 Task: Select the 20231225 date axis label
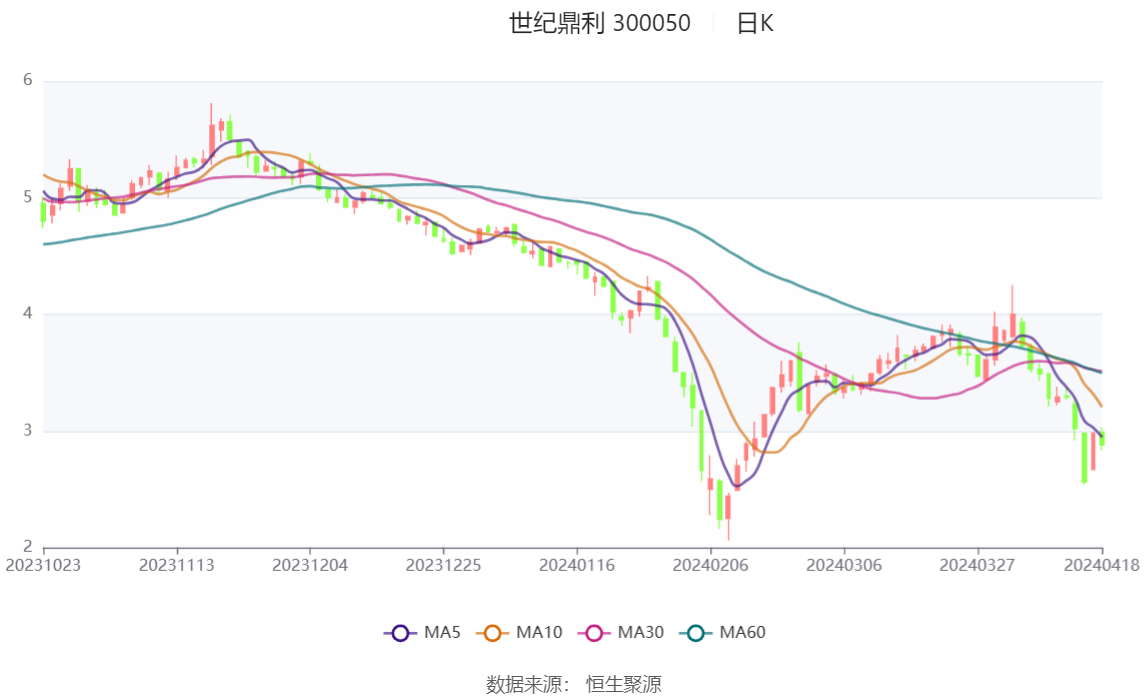(x=444, y=566)
